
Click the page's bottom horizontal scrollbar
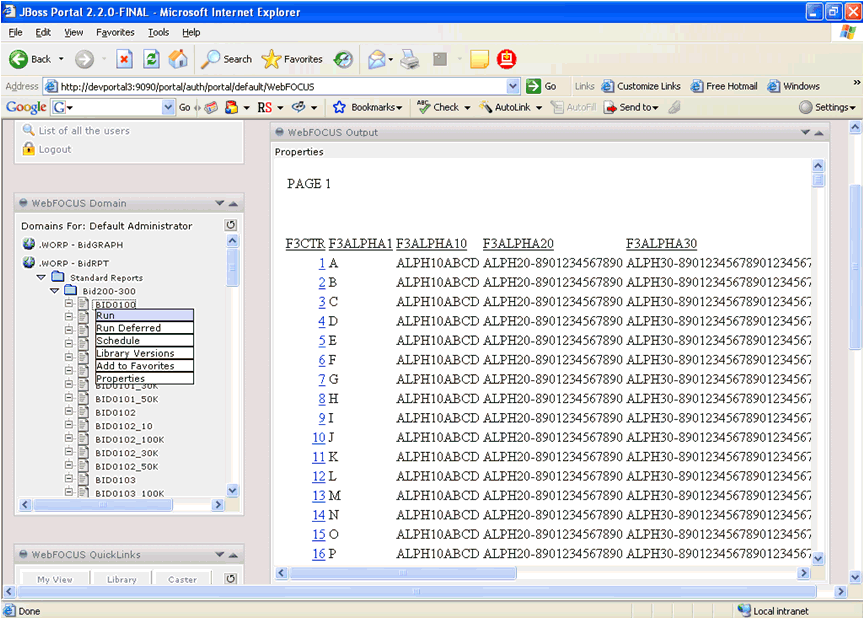pyautogui.click(x=417, y=592)
